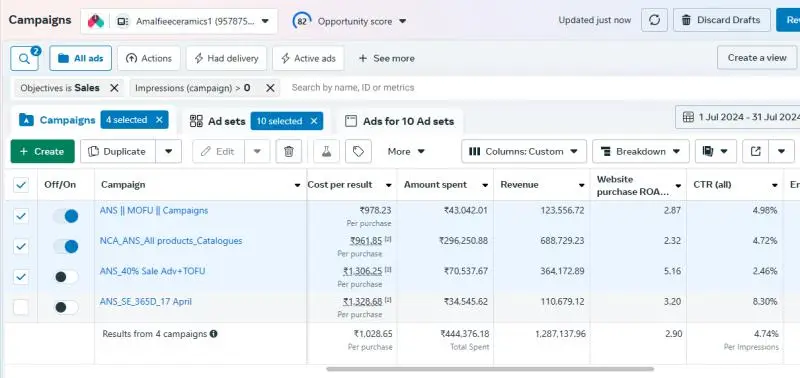The width and height of the screenshot is (800, 378).
Task: Clear the 4 selected campaigns chip
Action: click(159, 120)
